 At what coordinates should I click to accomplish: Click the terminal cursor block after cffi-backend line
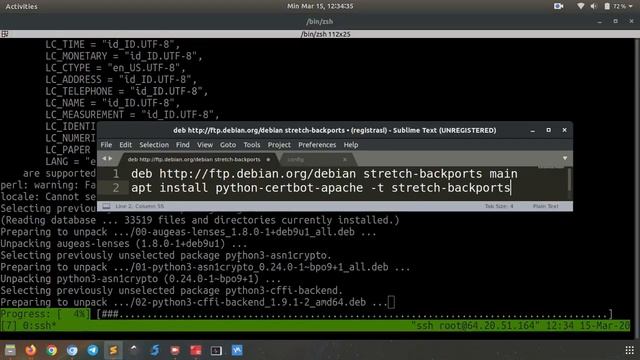(391, 302)
